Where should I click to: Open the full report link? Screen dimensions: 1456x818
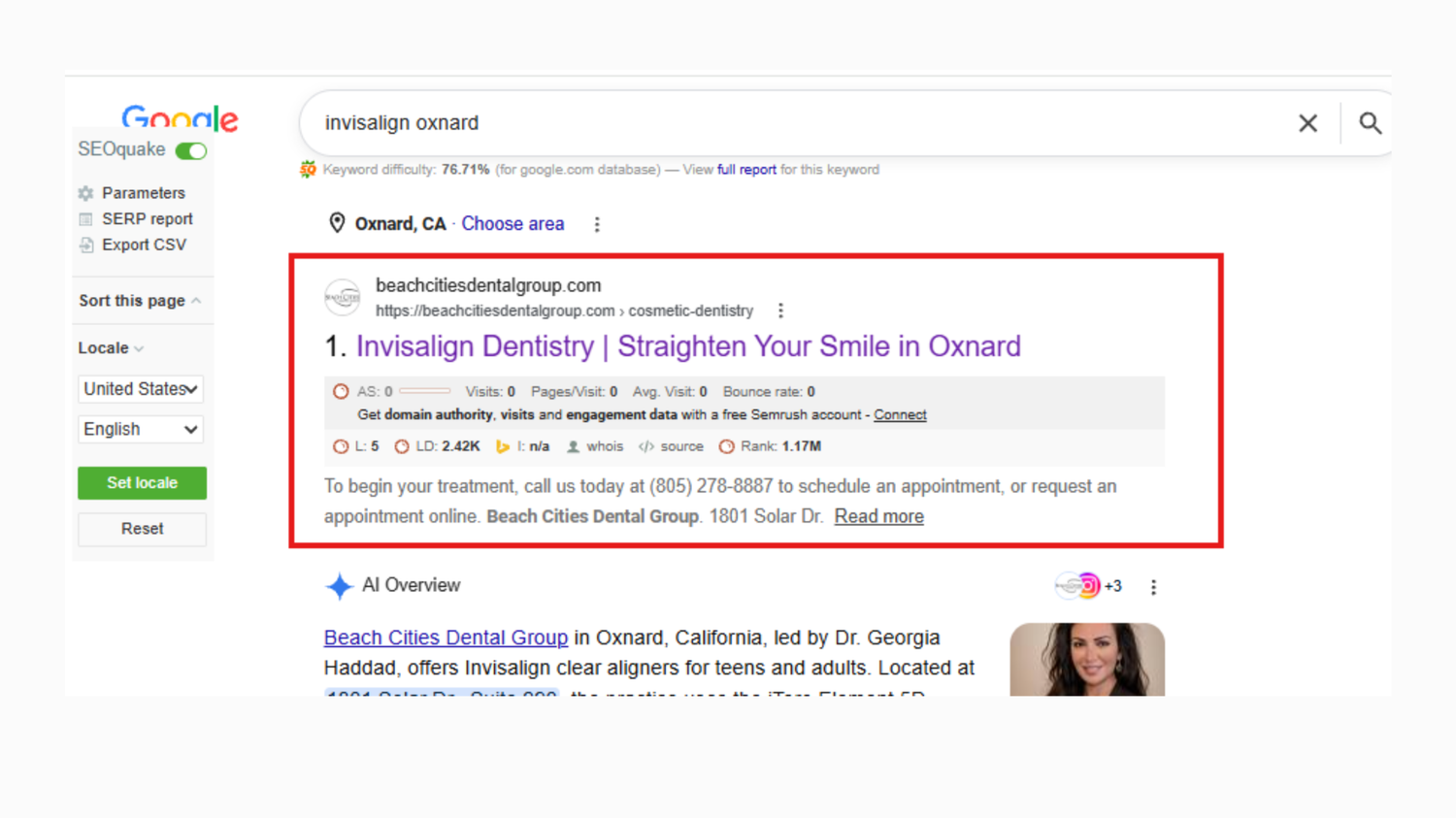click(x=746, y=170)
